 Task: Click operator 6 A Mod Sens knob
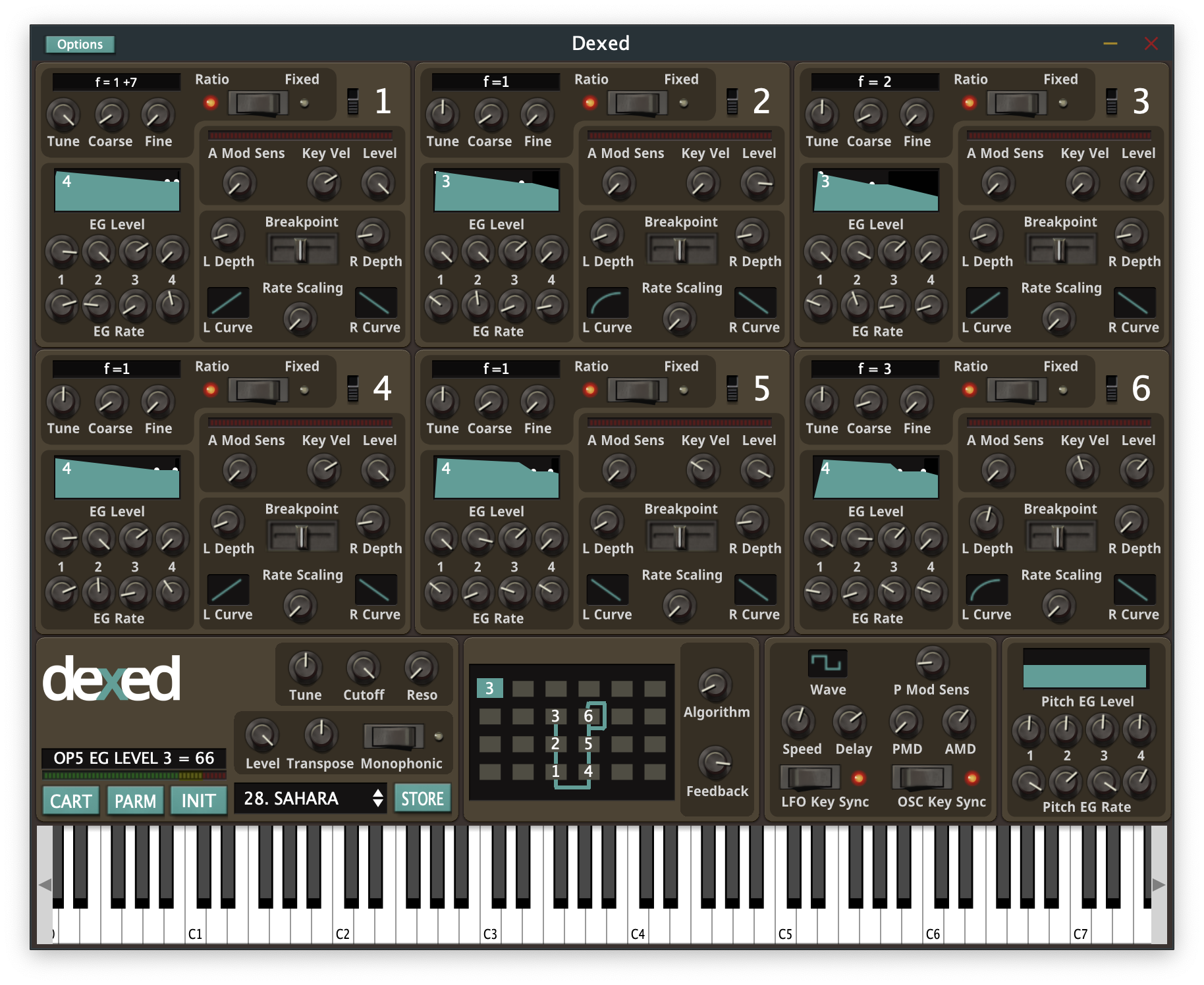tap(998, 470)
